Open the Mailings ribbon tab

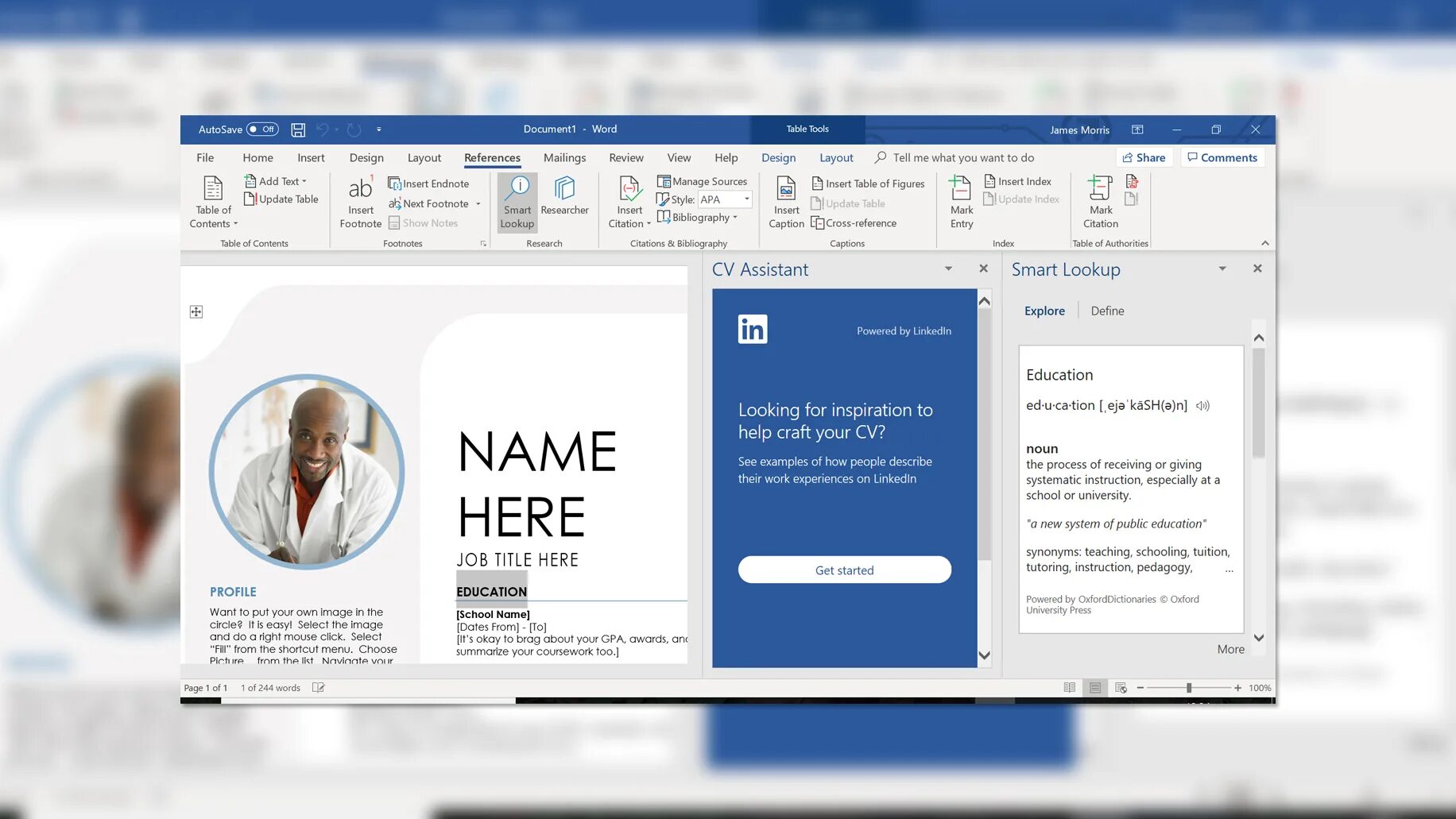click(x=564, y=157)
